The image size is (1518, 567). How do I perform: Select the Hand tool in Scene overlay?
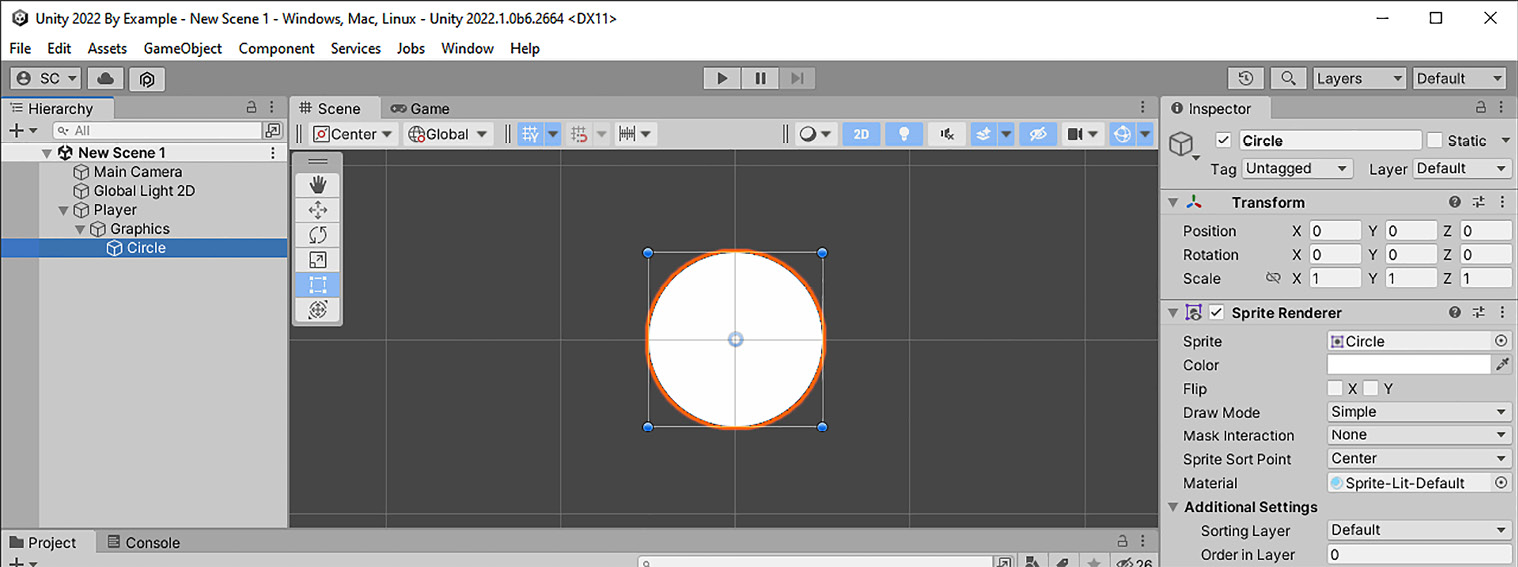coord(318,185)
